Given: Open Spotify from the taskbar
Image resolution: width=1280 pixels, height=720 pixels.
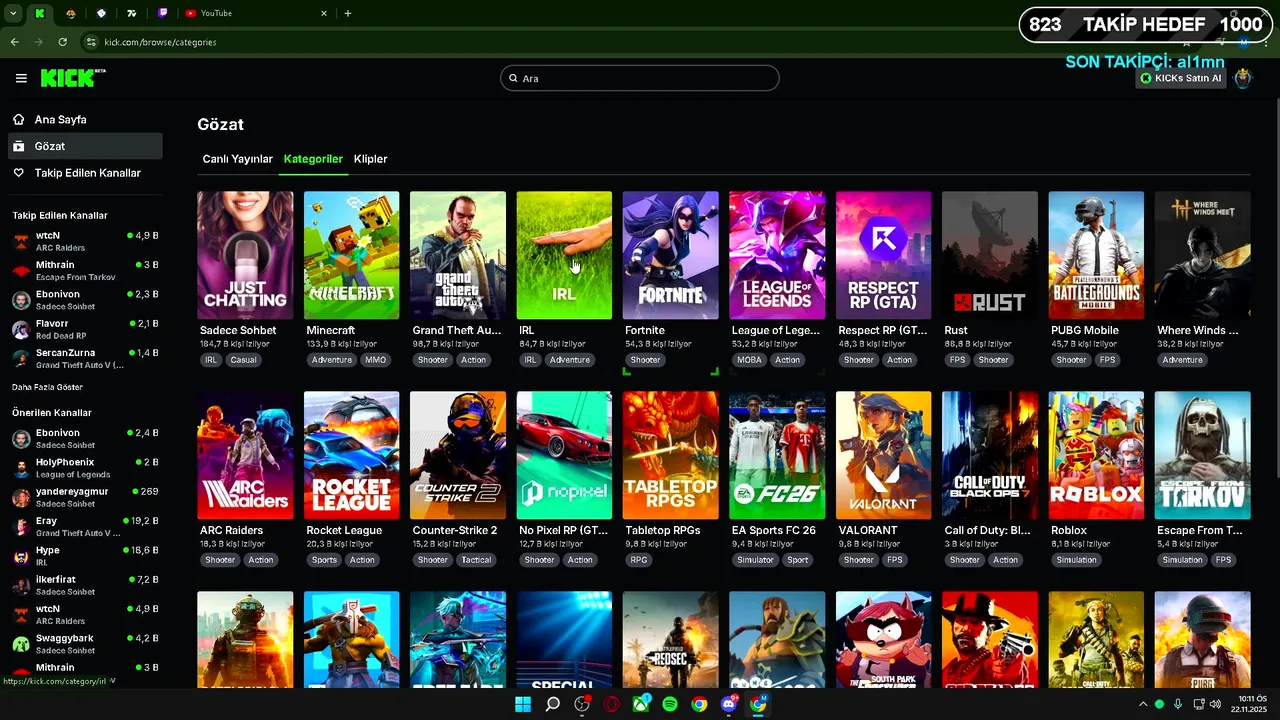Looking at the screenshot, I should [x=670, y=704].
